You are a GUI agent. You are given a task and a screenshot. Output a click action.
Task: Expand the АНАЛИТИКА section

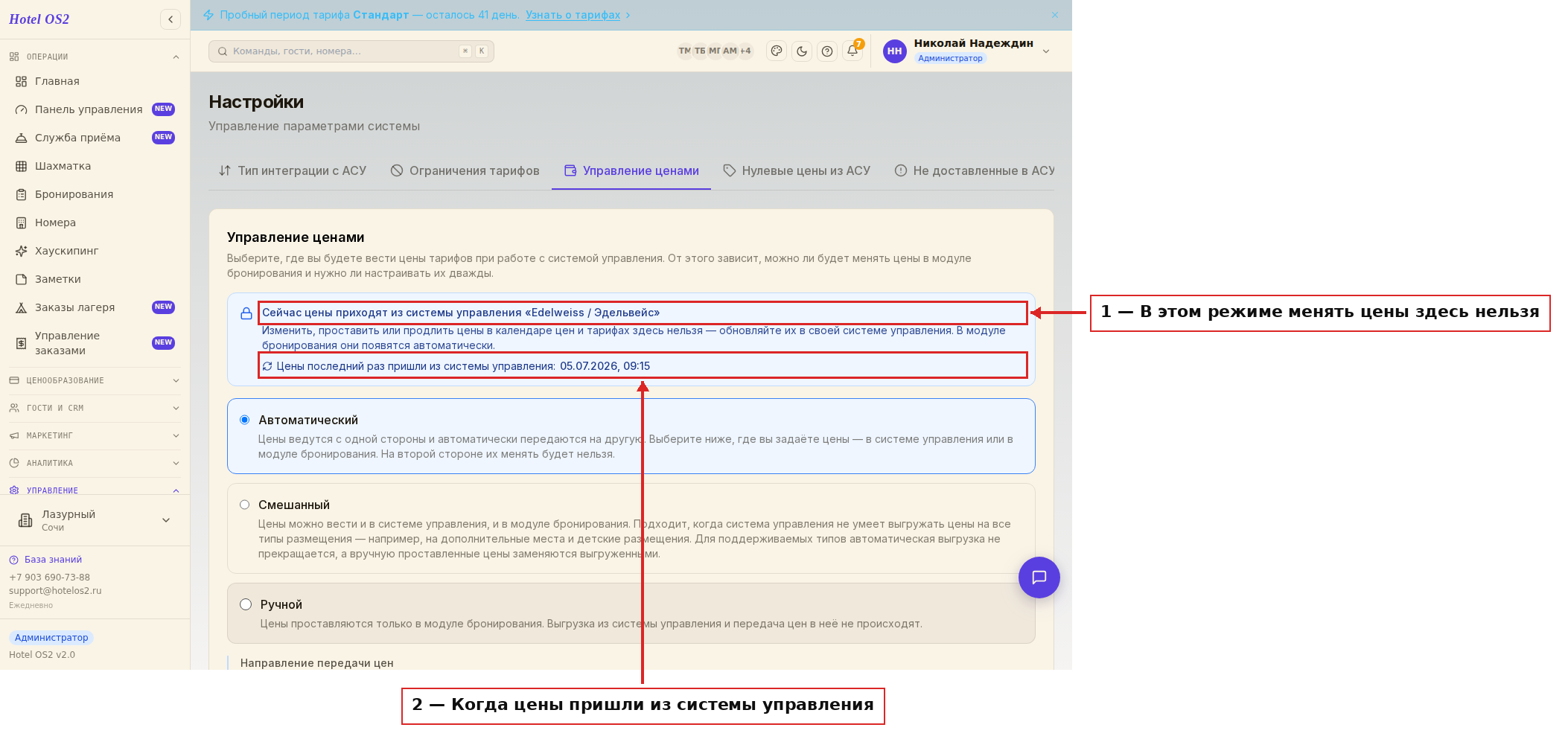(x=95, y=463)
